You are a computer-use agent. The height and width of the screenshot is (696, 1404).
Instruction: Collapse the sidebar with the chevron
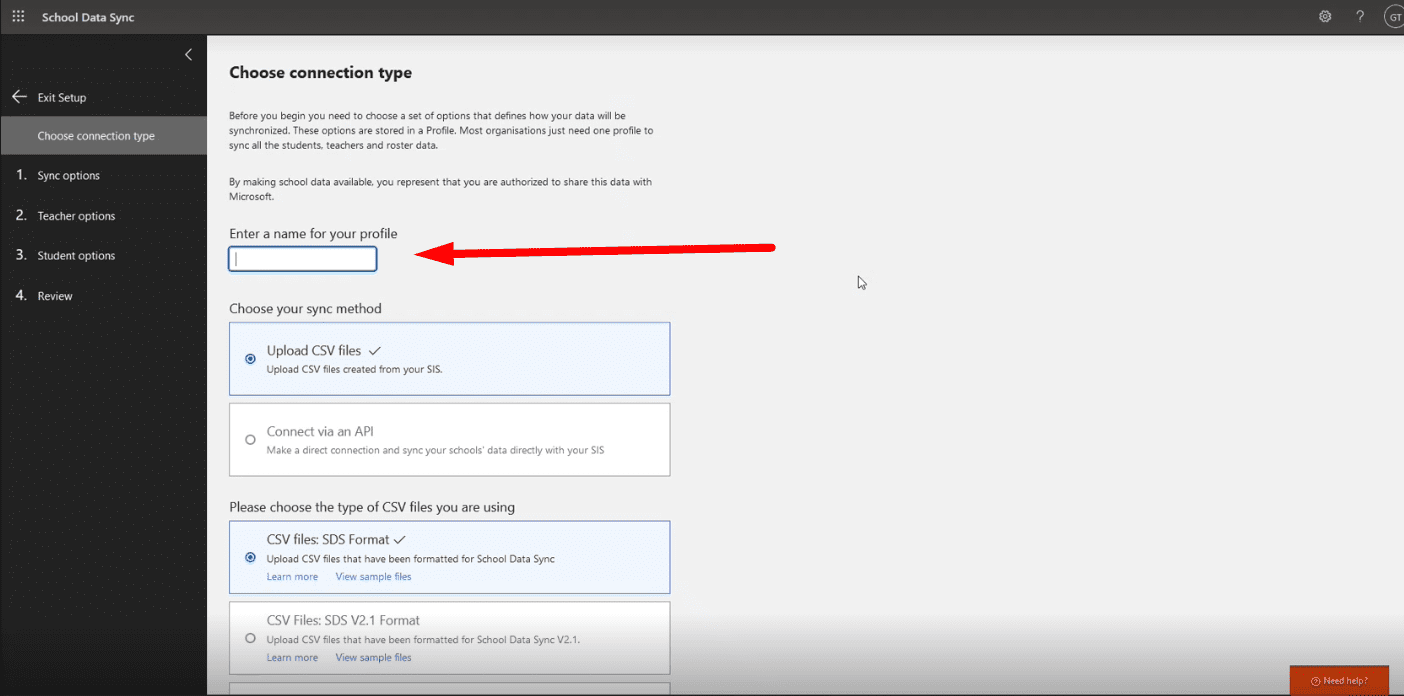188,55
